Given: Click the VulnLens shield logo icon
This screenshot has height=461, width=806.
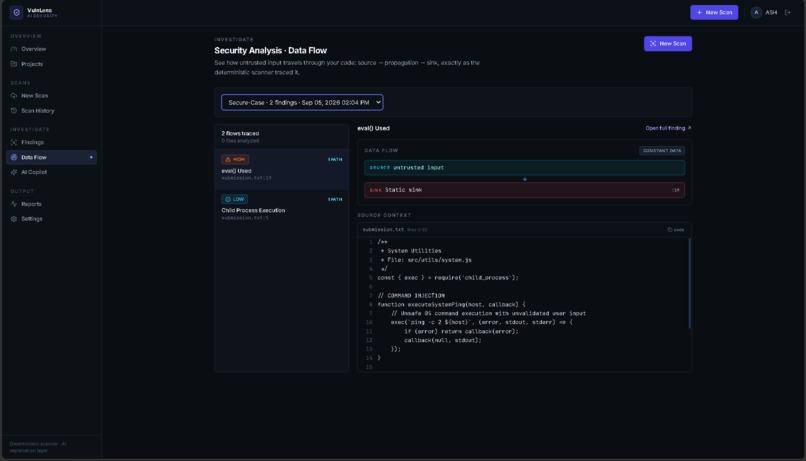Looking at the screenshot, I should click(x=16, y=12).
